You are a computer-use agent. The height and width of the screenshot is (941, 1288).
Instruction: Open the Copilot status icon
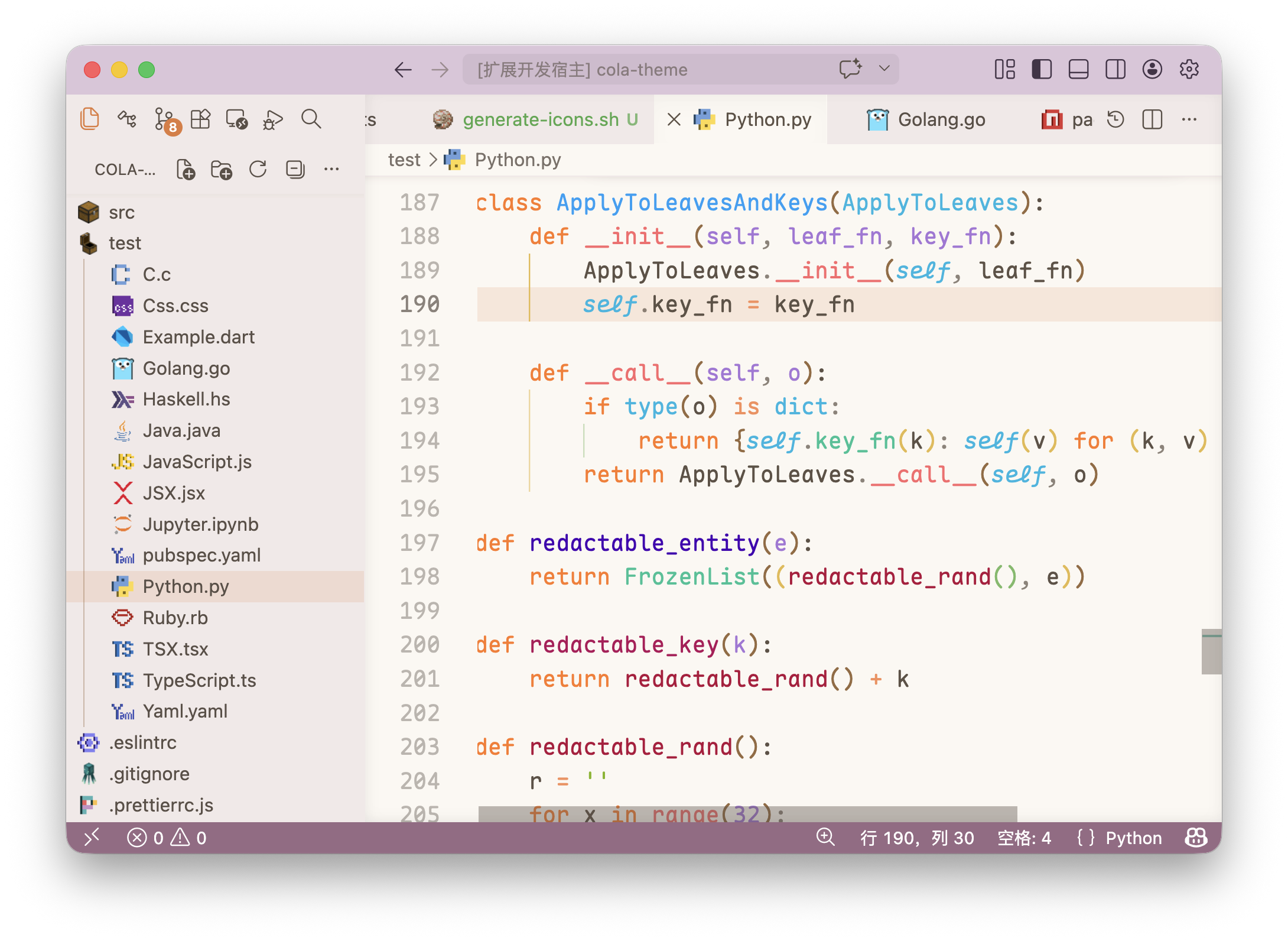1196,838
